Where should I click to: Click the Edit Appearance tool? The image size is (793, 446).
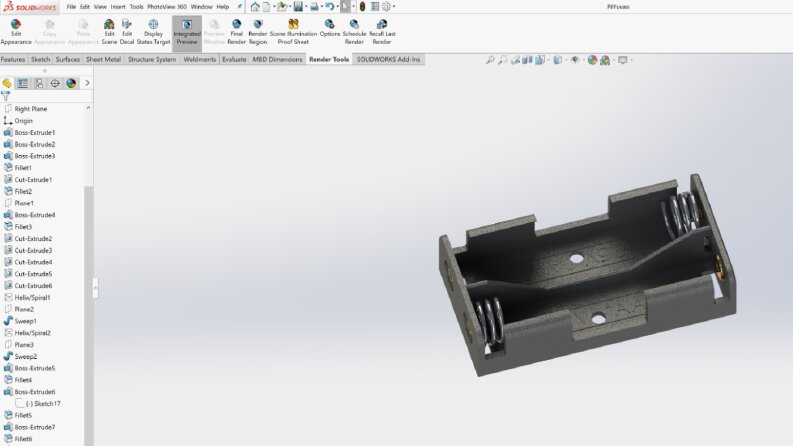pyautogui.click(x=16, y=32)
